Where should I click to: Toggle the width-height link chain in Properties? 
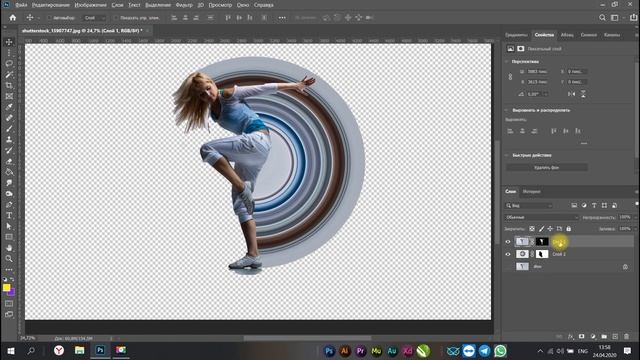coord(510,76)
